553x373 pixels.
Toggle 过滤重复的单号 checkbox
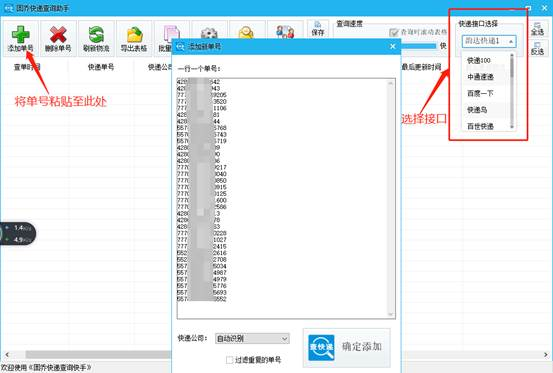click(x=229, y=360)
